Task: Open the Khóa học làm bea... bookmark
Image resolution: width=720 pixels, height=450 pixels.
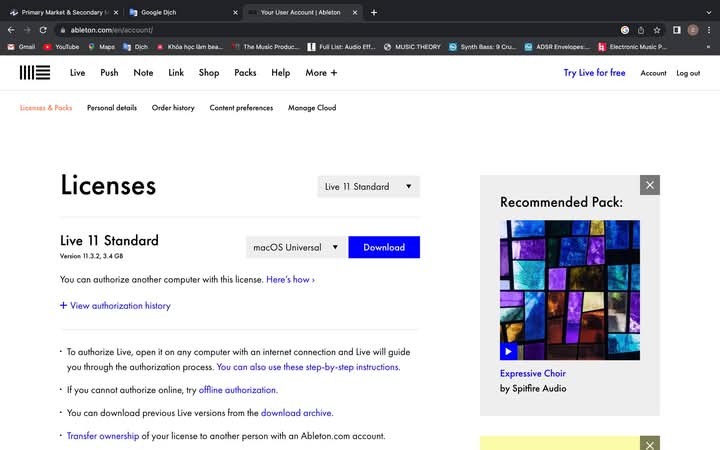Action: click(190, 47)
